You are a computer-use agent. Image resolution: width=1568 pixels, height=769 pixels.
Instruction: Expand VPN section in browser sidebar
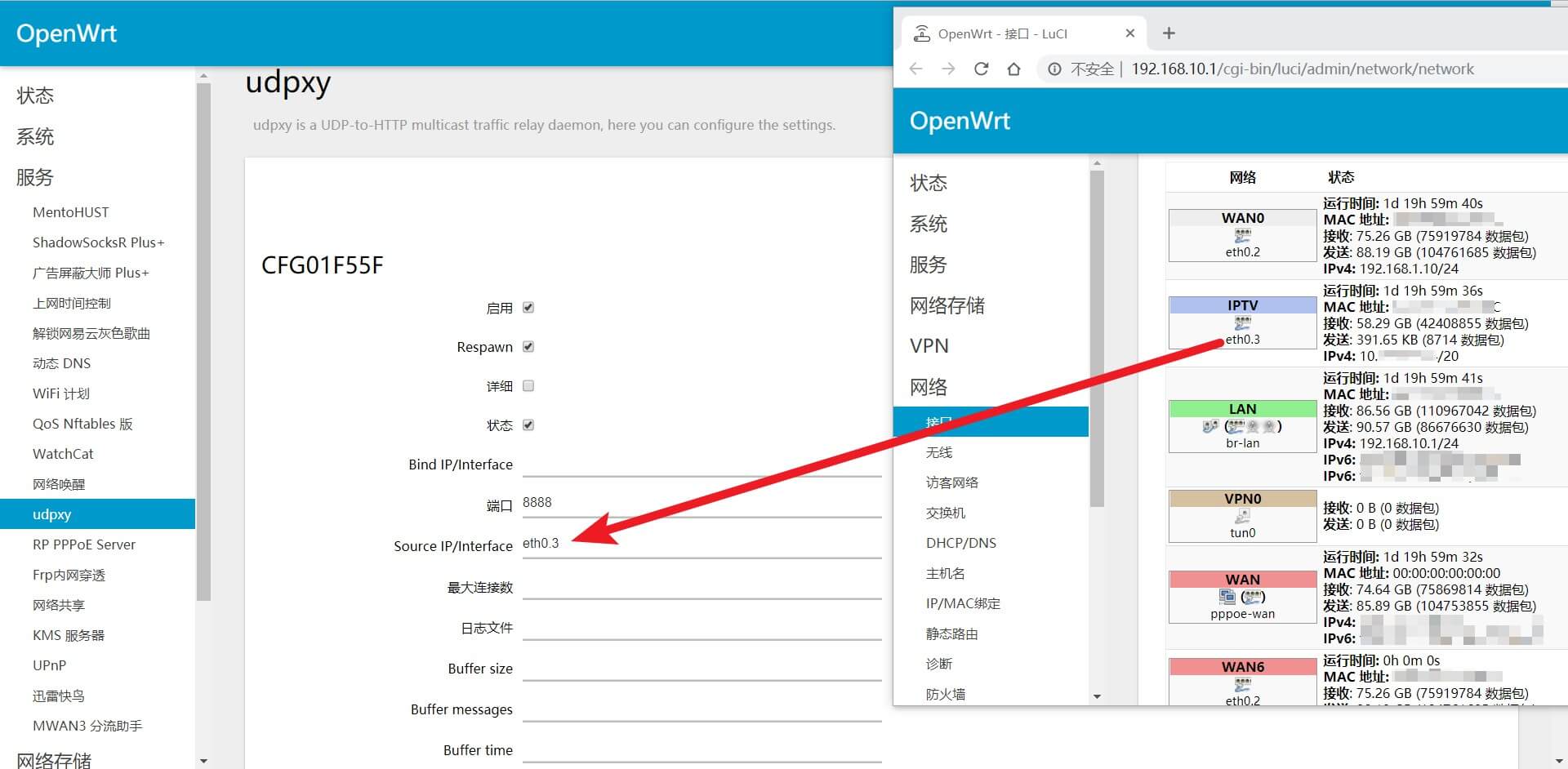[x=929, y=346]
